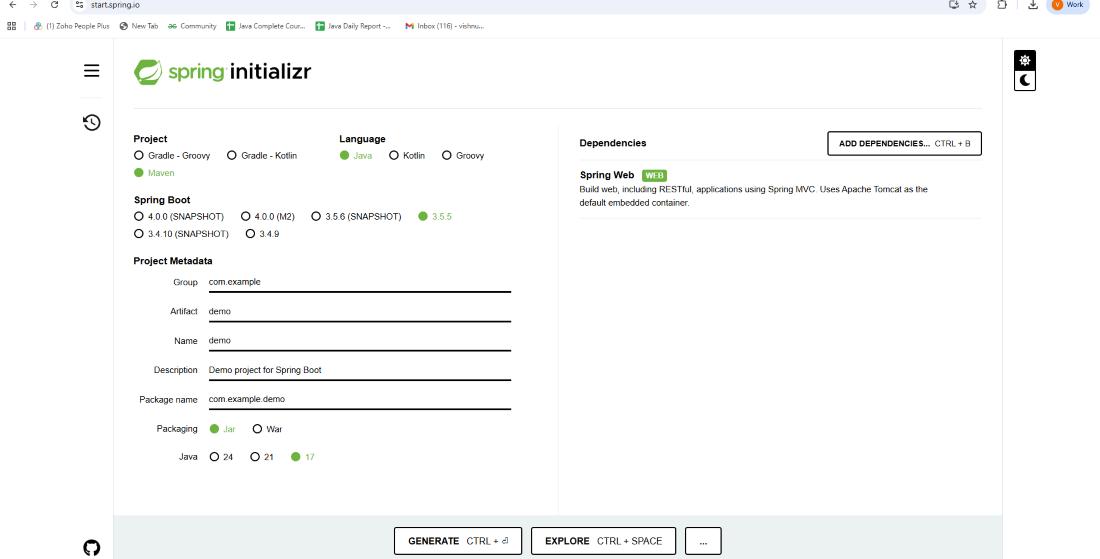
Task: Select Java language
Action: 356,156
